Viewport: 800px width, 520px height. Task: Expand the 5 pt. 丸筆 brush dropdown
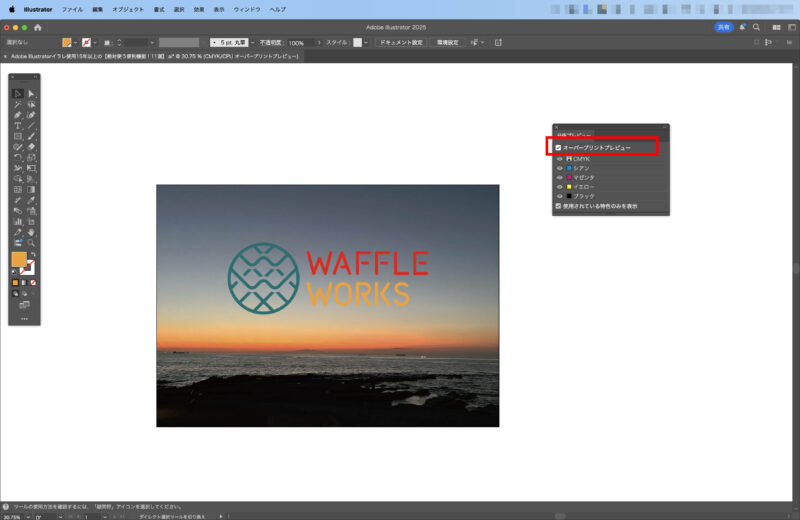click(x=251, y=43)
